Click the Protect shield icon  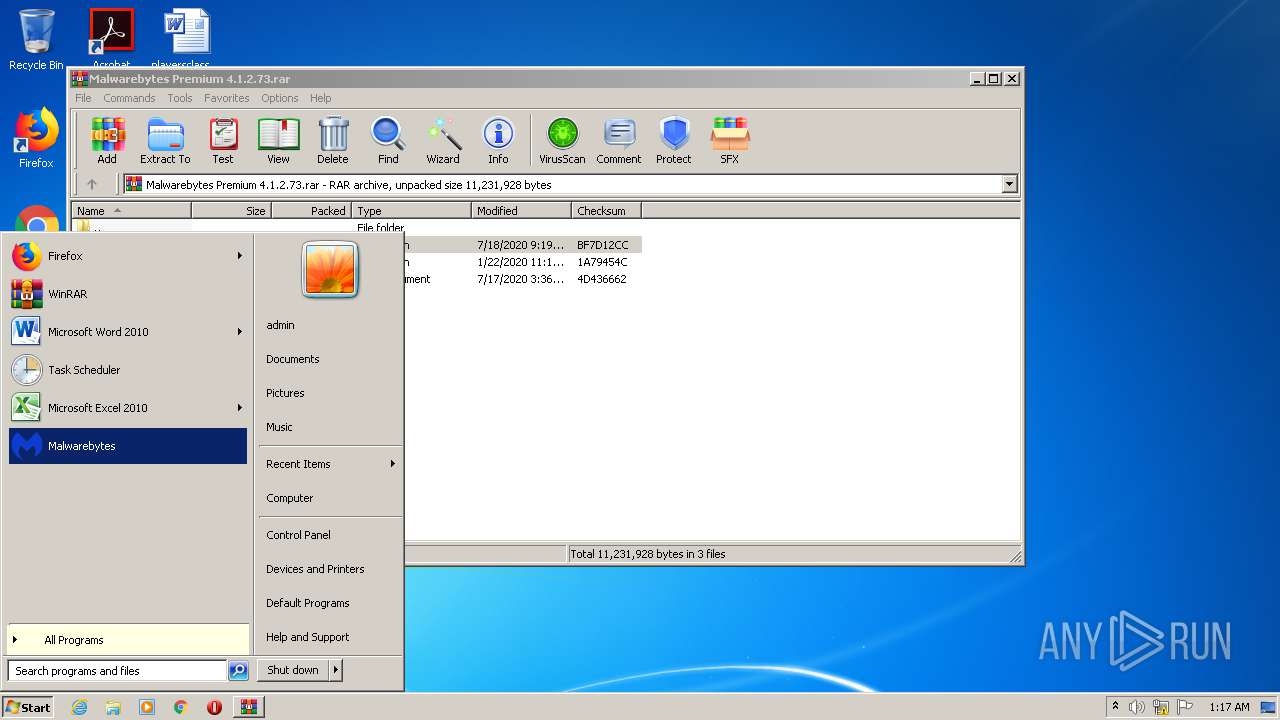pyautogui.click(x=674, y=140)
